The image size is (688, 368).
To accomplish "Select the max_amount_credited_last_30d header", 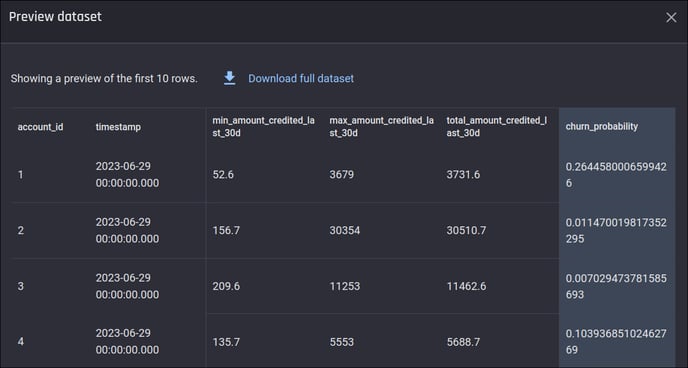I will click(x=382, y=126).
